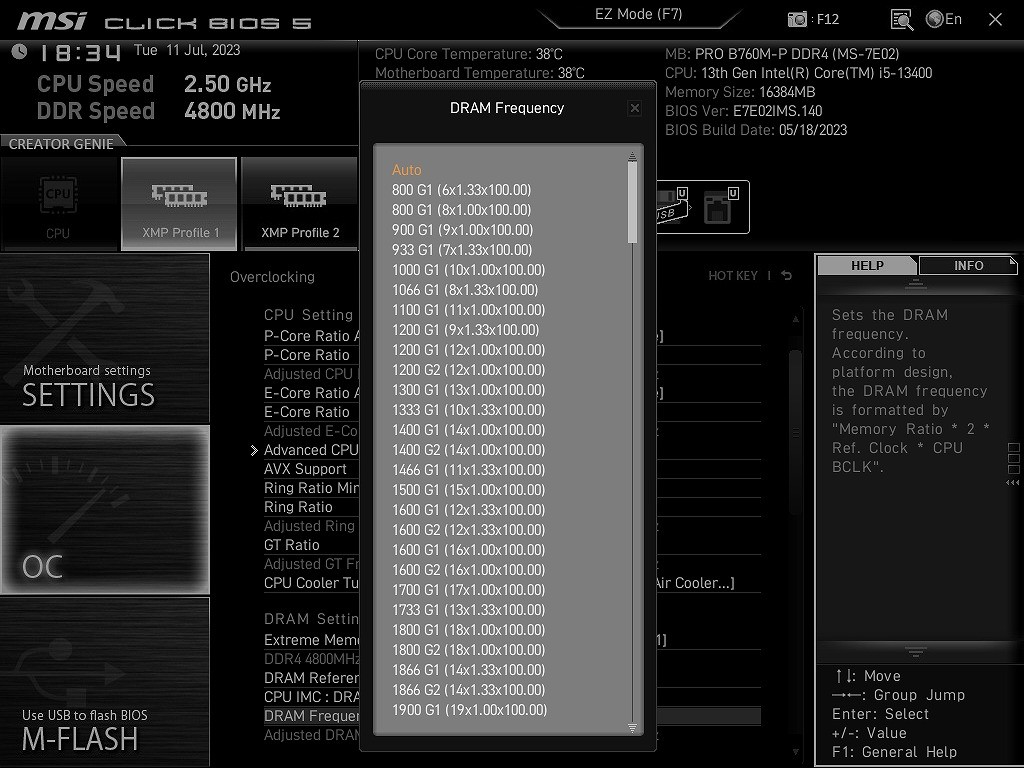
Task: Choose 1600 G1 (12x1.33x100.00)
Action: 468,510
